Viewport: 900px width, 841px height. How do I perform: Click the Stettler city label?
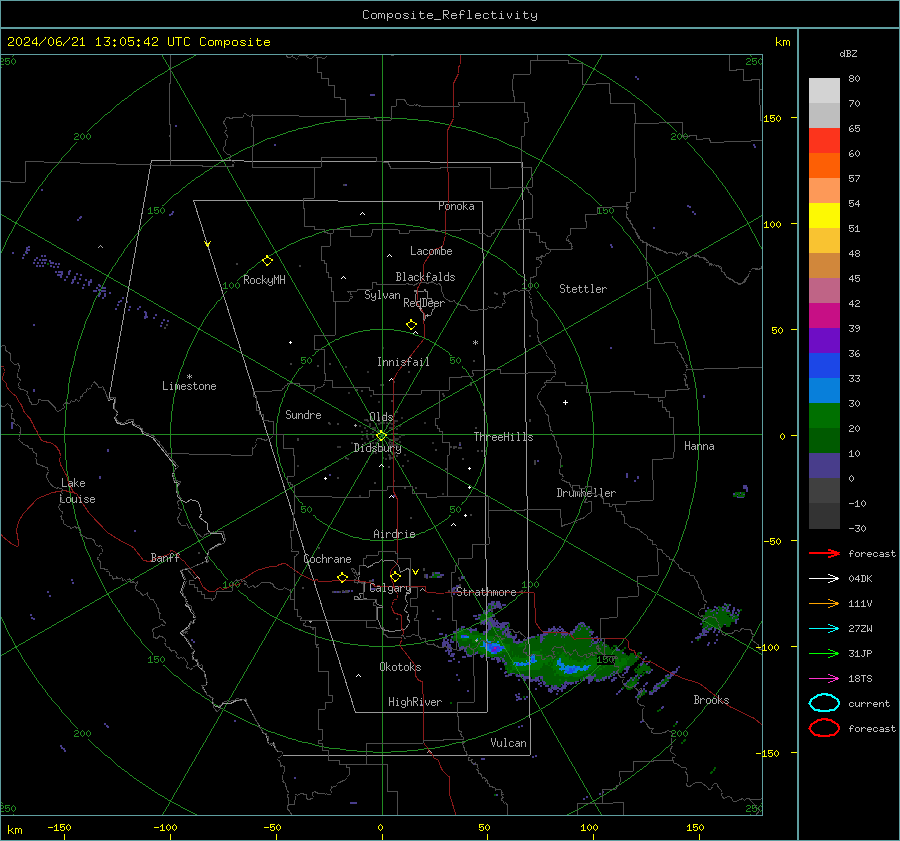[583, 289]
